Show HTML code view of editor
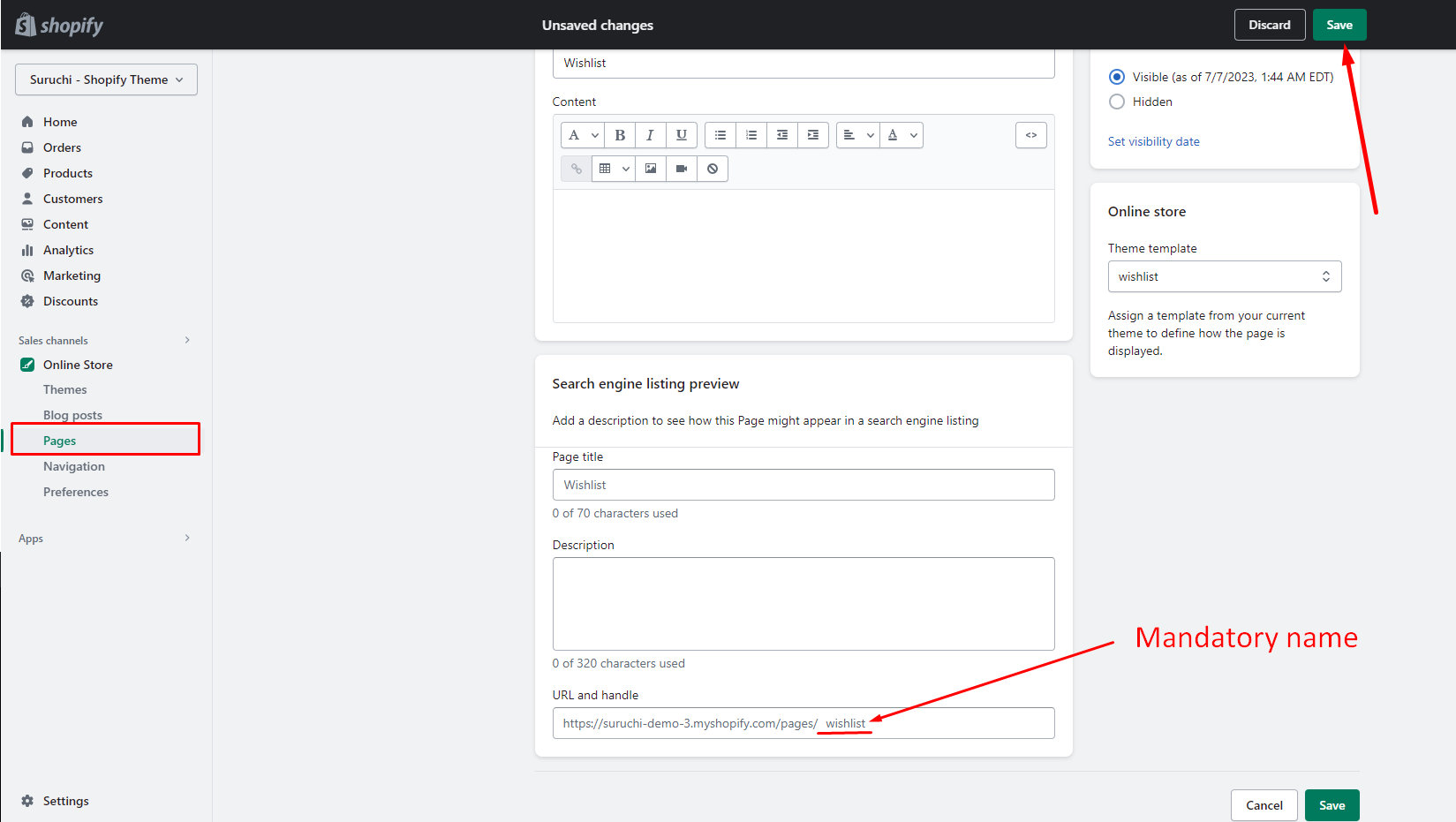This screenshot has height=822, width=1456. [1030, 135]
